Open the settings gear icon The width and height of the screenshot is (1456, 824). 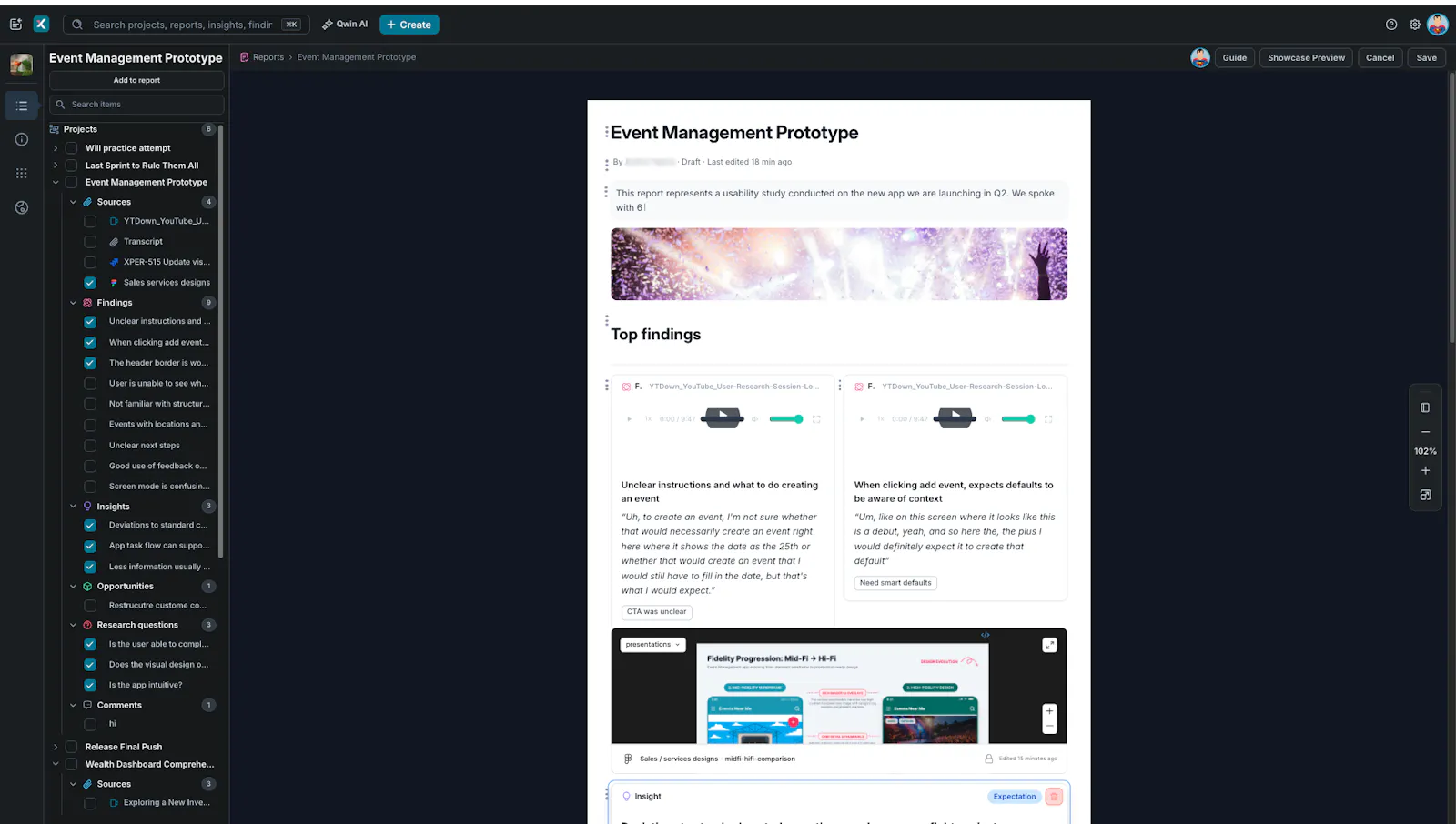[x=1415, y=25]
